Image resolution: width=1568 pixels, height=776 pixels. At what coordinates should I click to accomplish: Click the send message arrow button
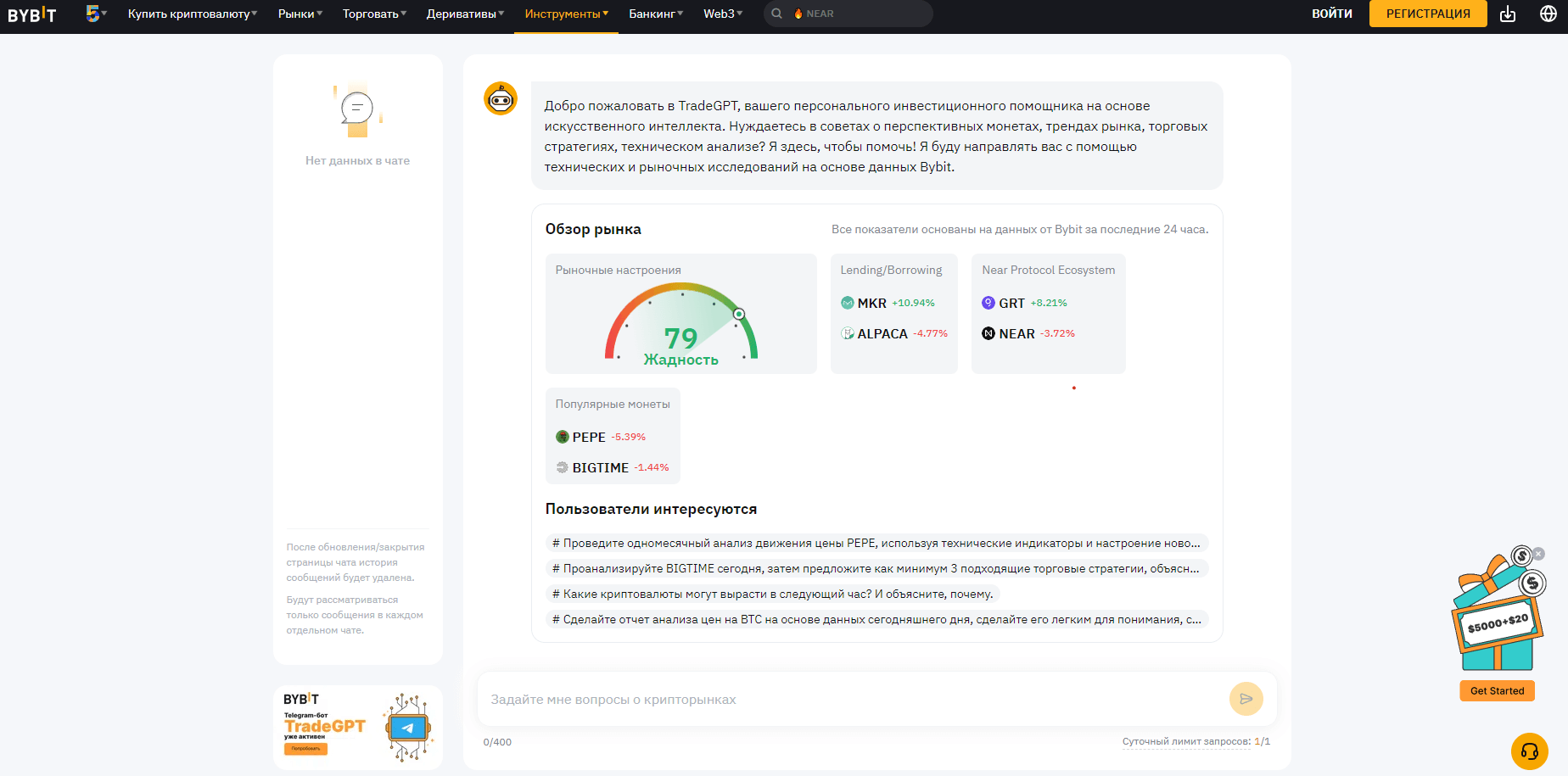[1246, 699]
